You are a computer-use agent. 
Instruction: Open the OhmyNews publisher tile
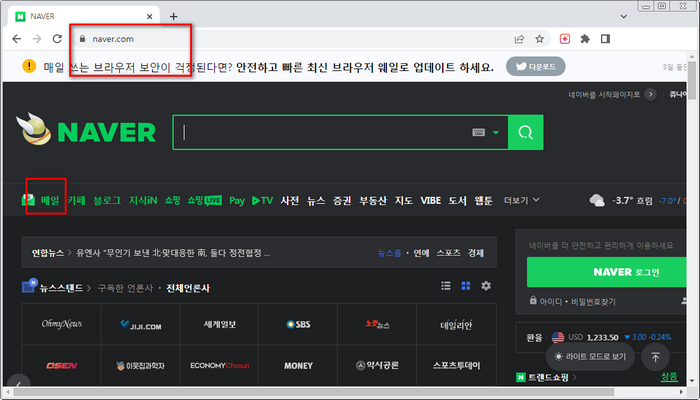pyautogui.click(x=62, y=324)
